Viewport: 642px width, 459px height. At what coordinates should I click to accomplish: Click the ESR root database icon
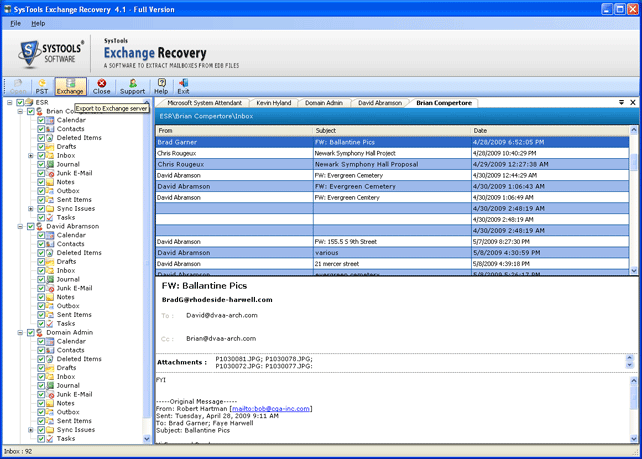click(29, 102)
